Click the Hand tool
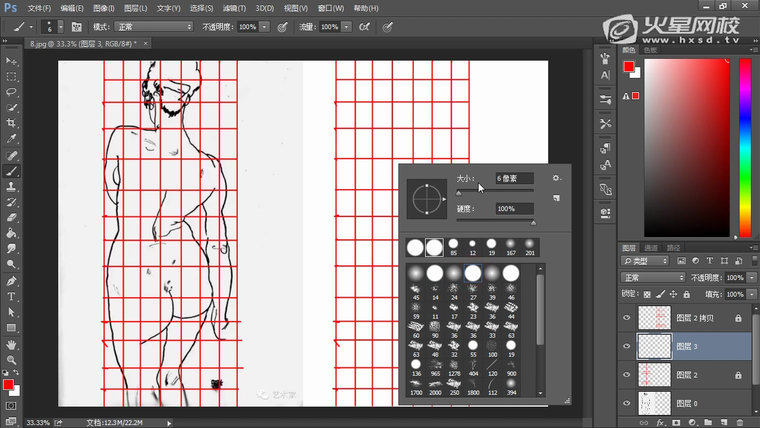Image resolution: width=760 pixels, height=428 pixels. 12,344
